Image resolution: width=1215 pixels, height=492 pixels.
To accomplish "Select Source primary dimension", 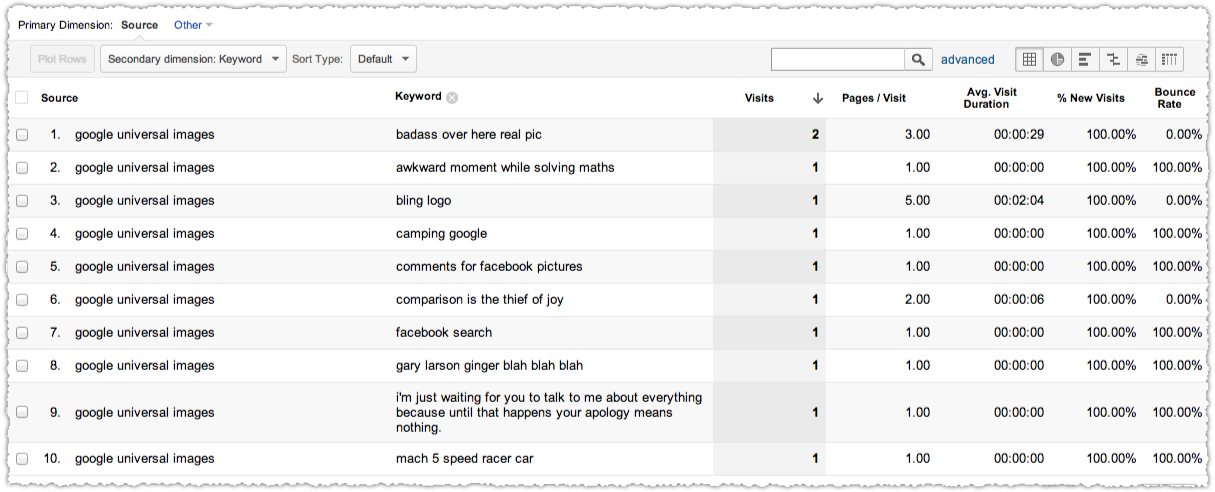I will click(x=139, y=25).
